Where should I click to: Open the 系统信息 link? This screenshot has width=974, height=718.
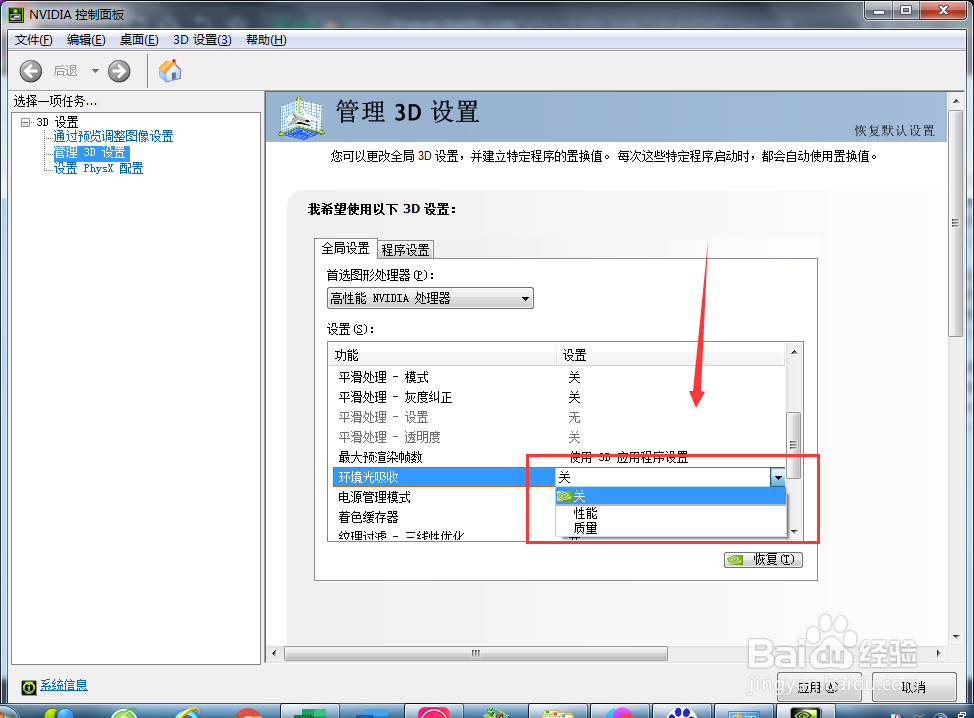point(64,685)
